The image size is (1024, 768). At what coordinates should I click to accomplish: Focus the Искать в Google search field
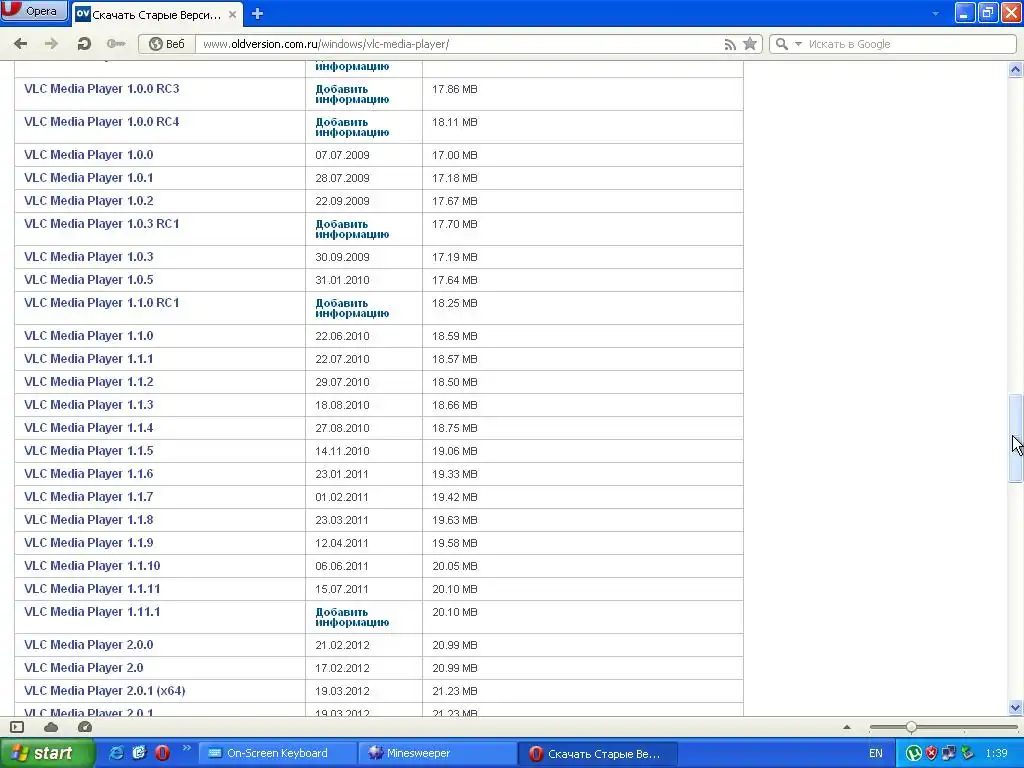tap(910, 44)
